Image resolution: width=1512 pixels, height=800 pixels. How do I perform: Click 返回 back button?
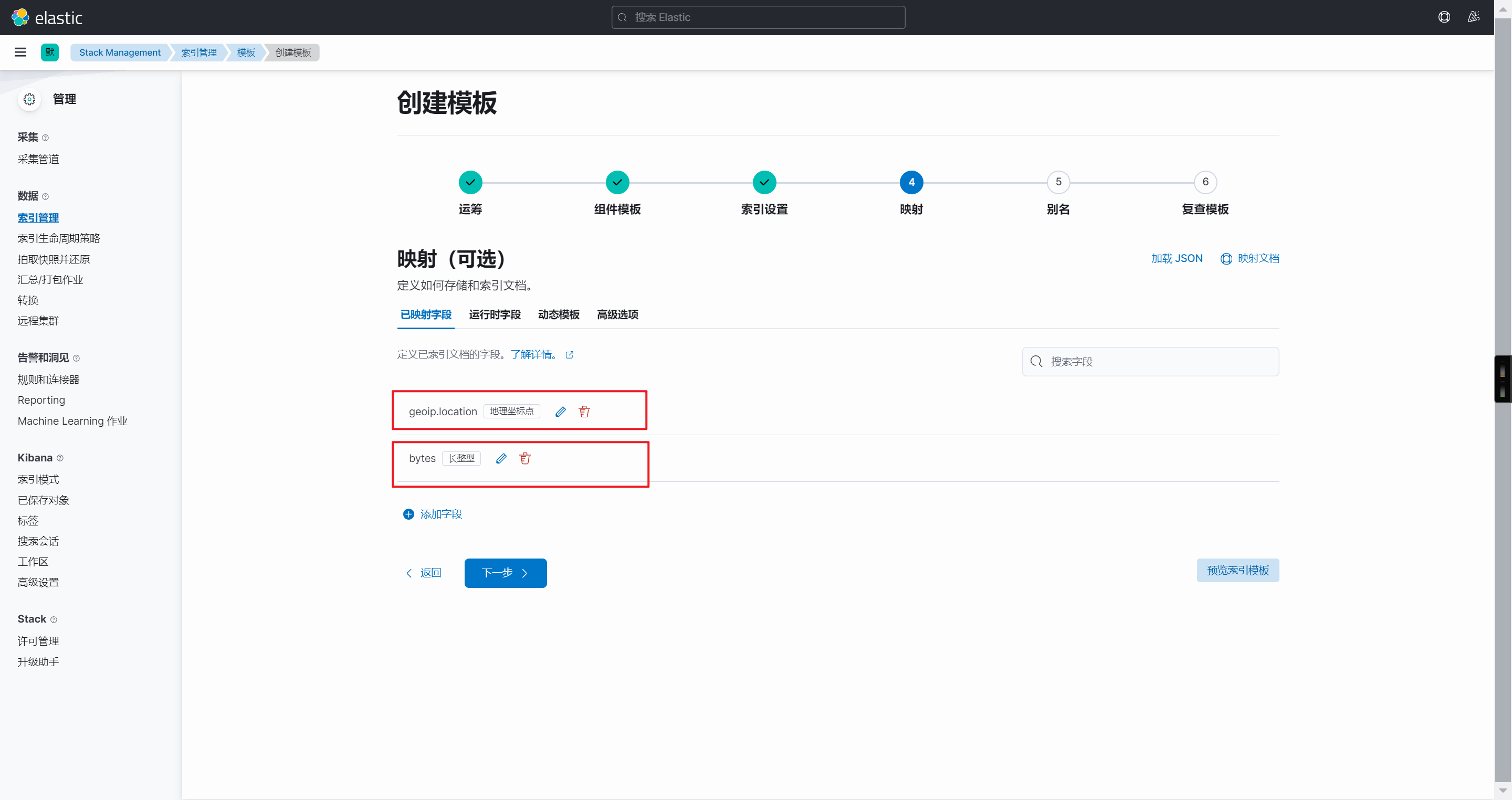(423, 573)
